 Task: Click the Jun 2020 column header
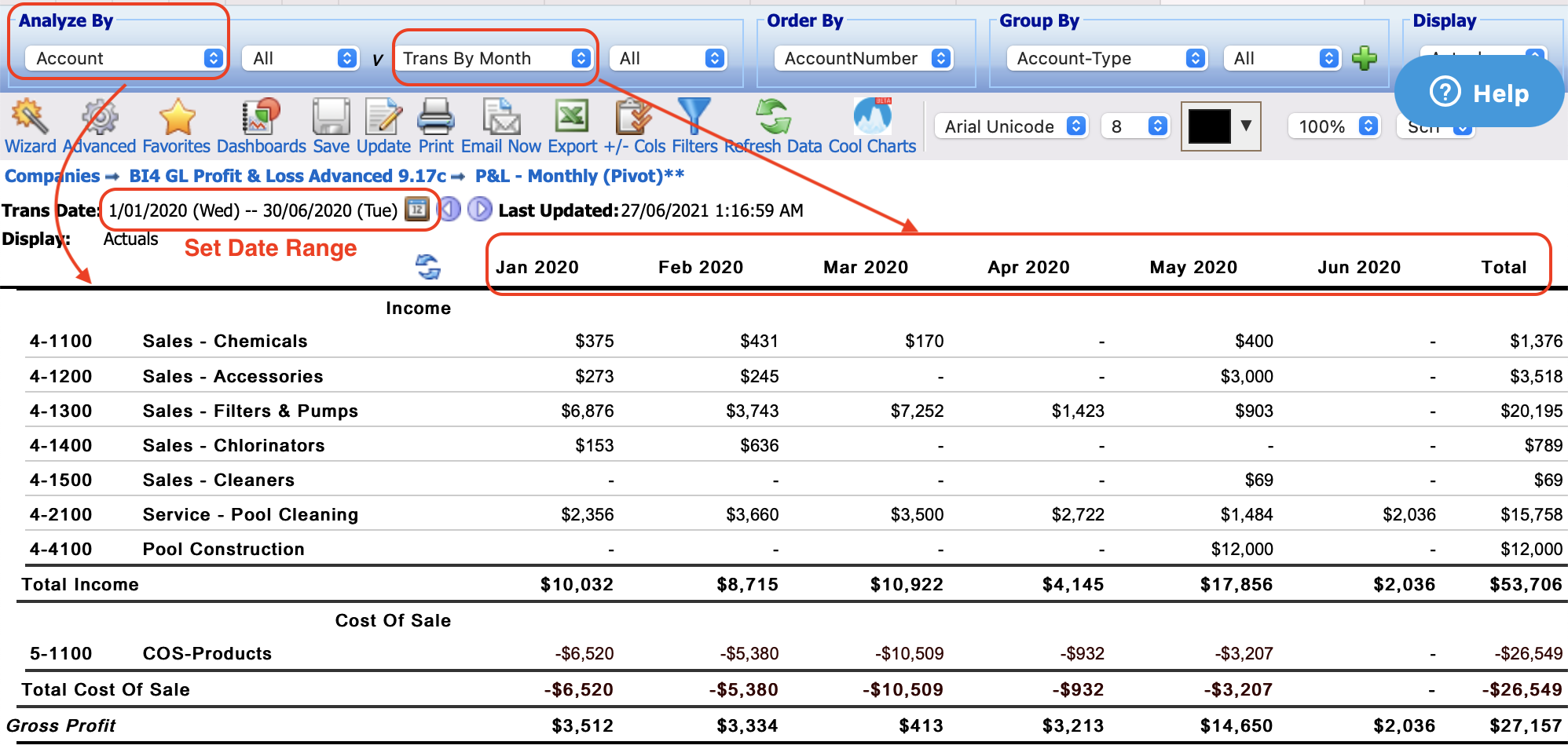pyautogui.click(x=1359, y=267)
